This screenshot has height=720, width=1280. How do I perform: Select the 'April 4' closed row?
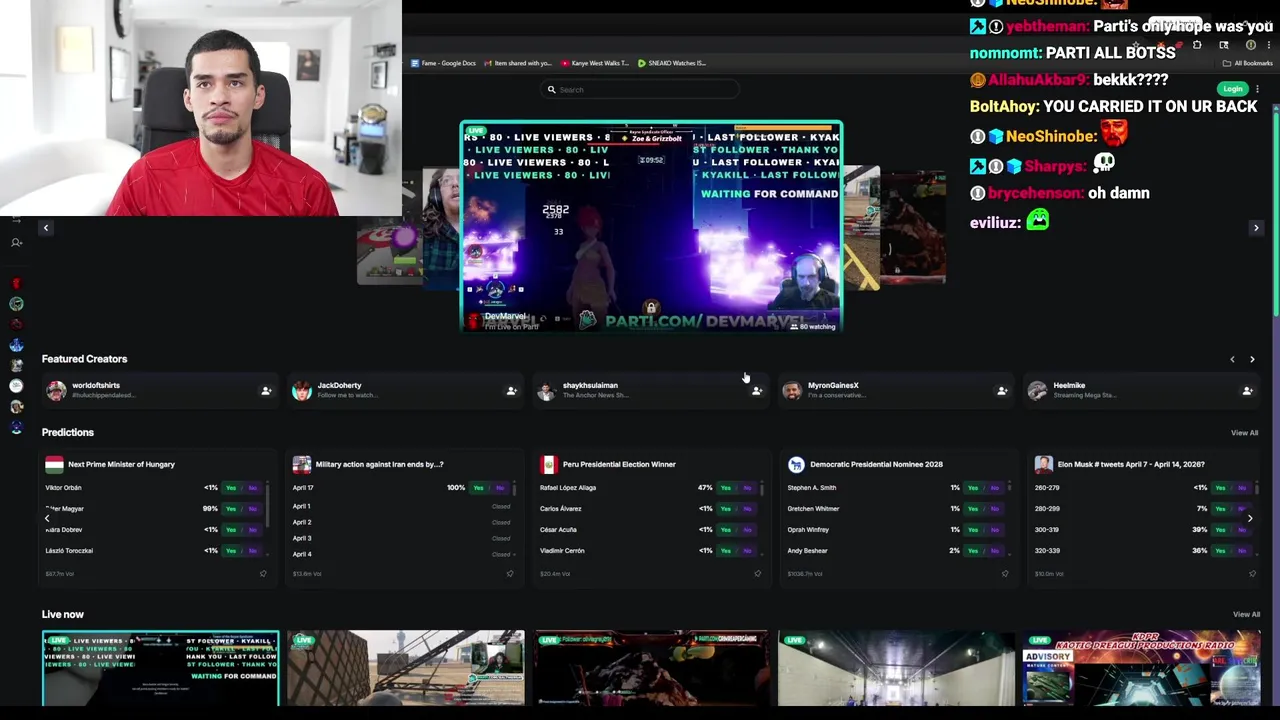point(402,554)
